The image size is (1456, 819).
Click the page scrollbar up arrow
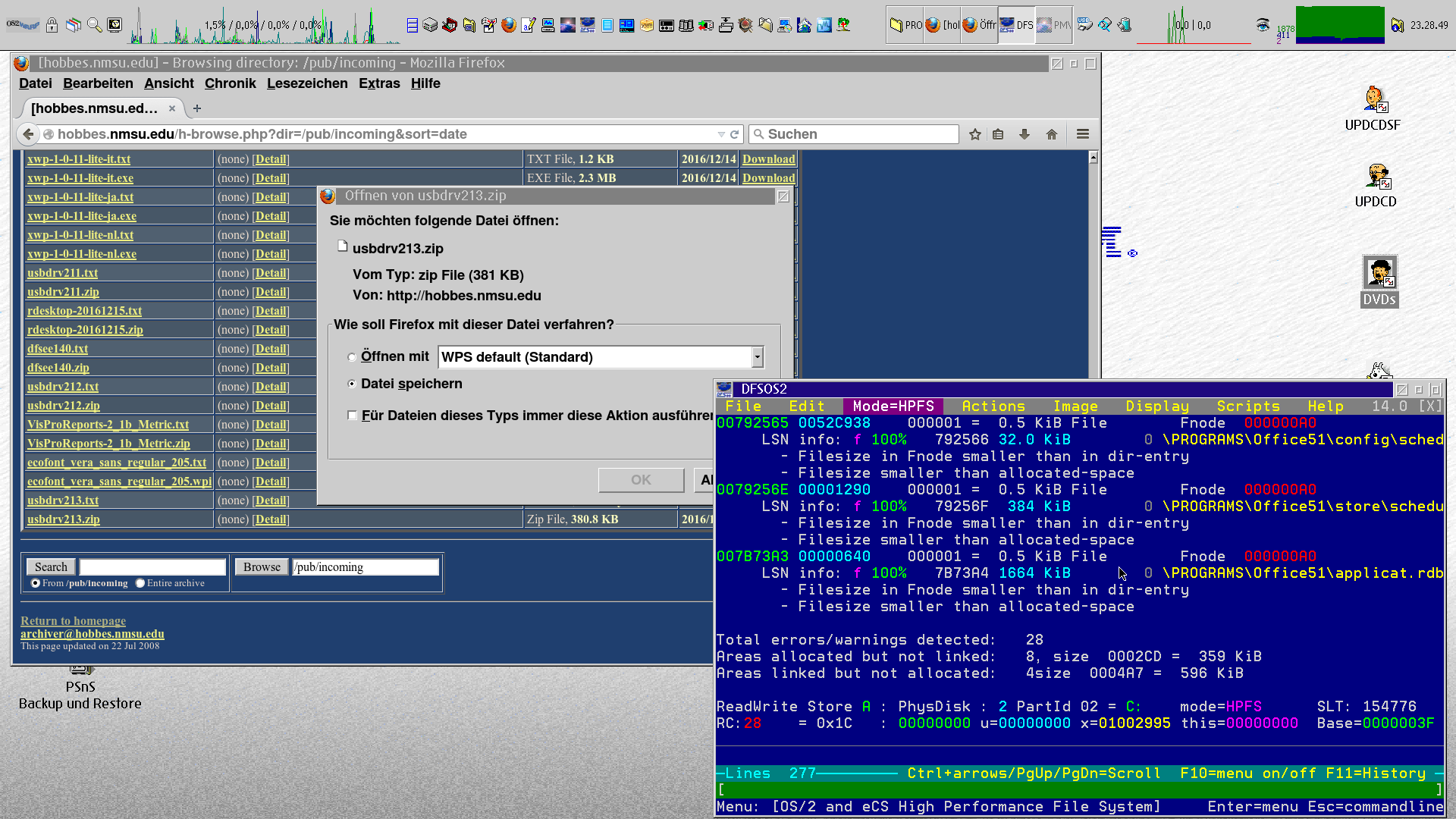point(1093,158)
